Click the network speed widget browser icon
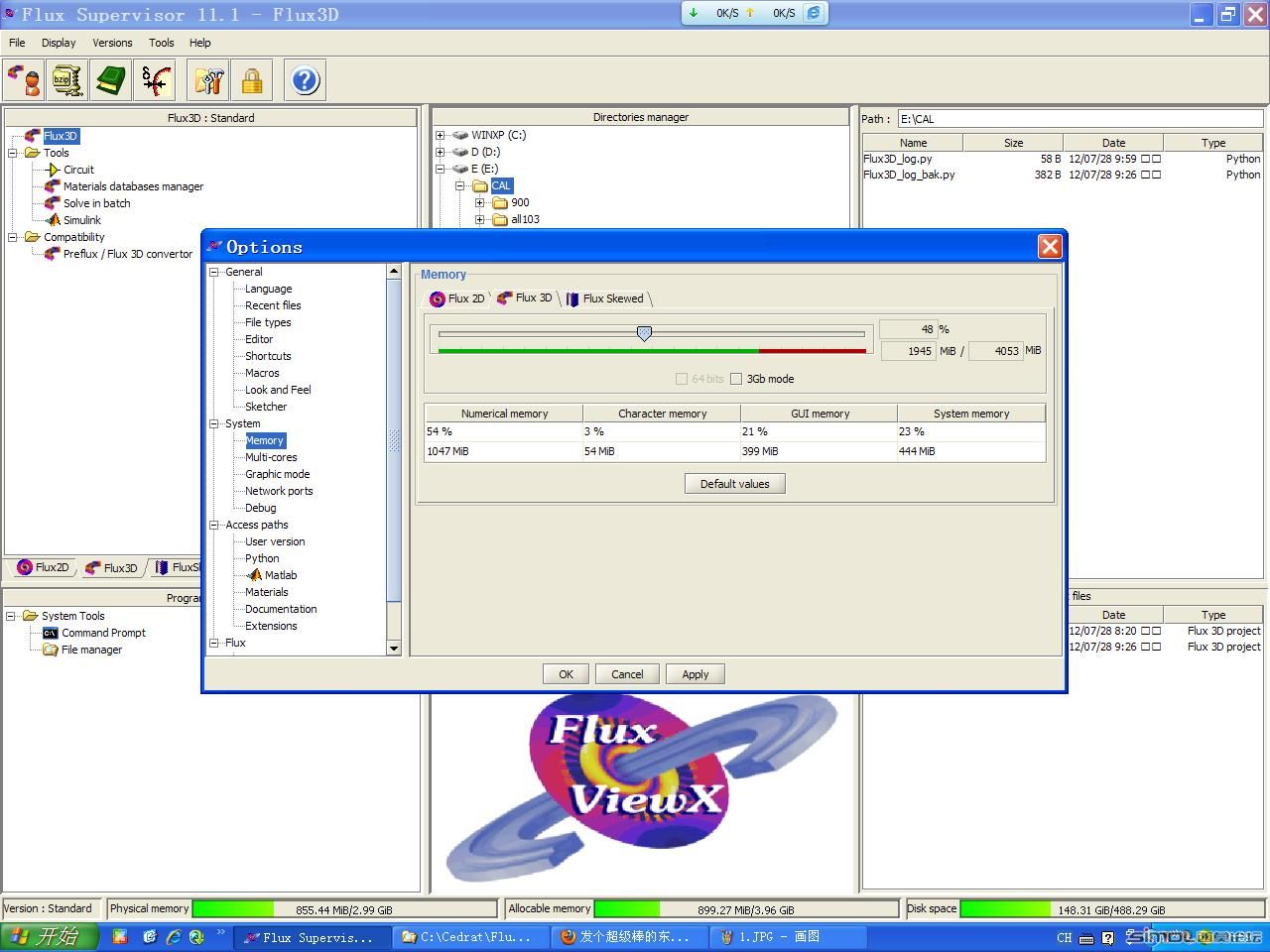The width and height of the screenshot is (1270, 952). coord(814,13)
